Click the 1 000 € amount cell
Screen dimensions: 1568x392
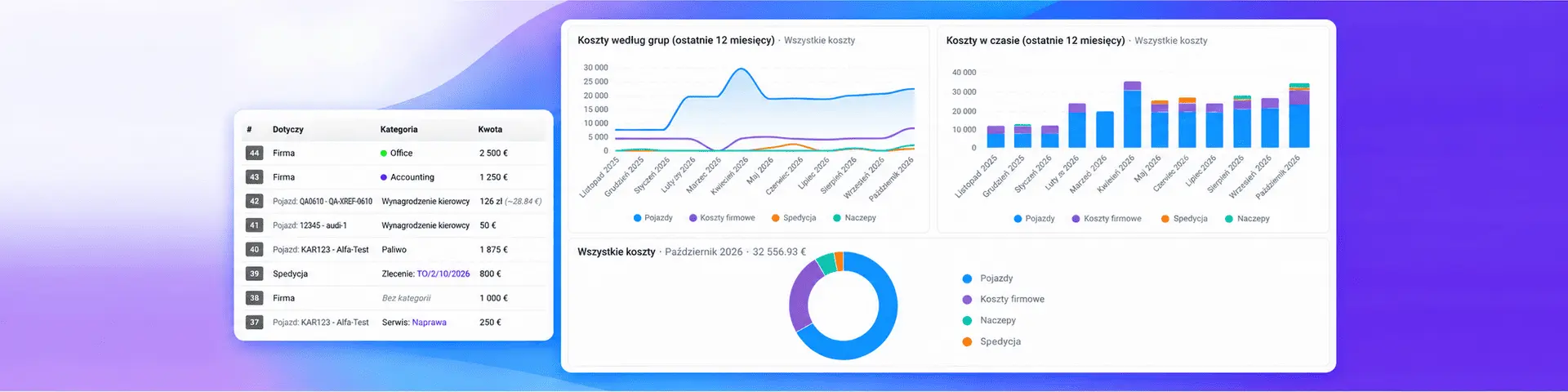click(493, 298)
